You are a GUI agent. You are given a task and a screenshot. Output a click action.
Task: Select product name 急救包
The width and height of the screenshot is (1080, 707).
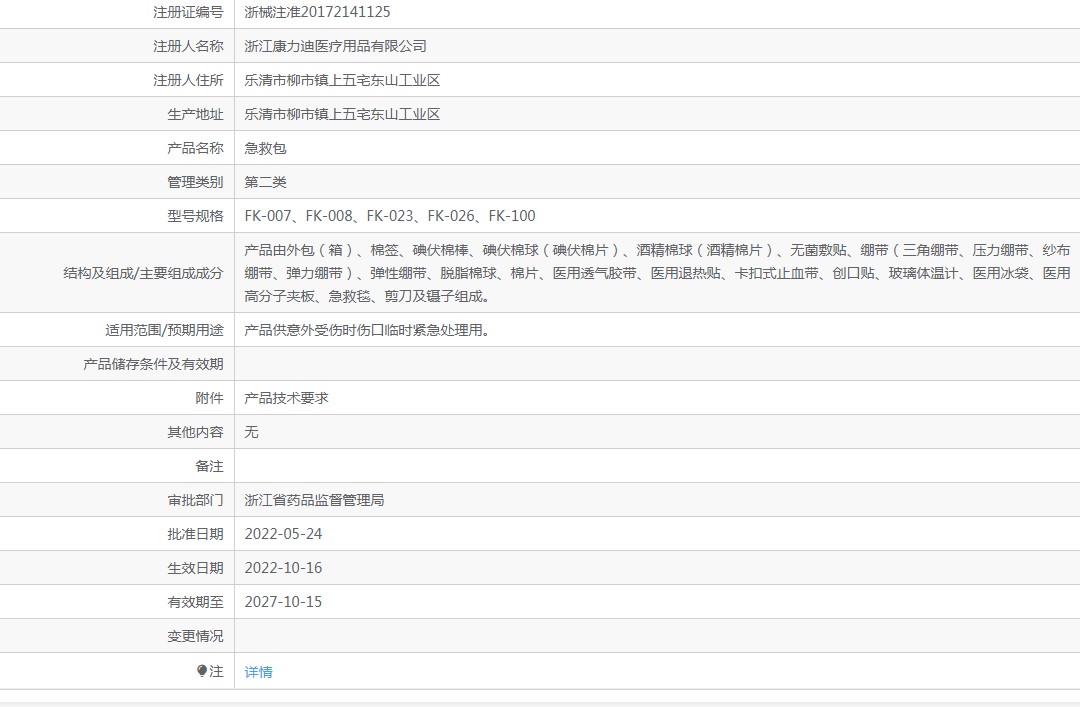(265, 148)
